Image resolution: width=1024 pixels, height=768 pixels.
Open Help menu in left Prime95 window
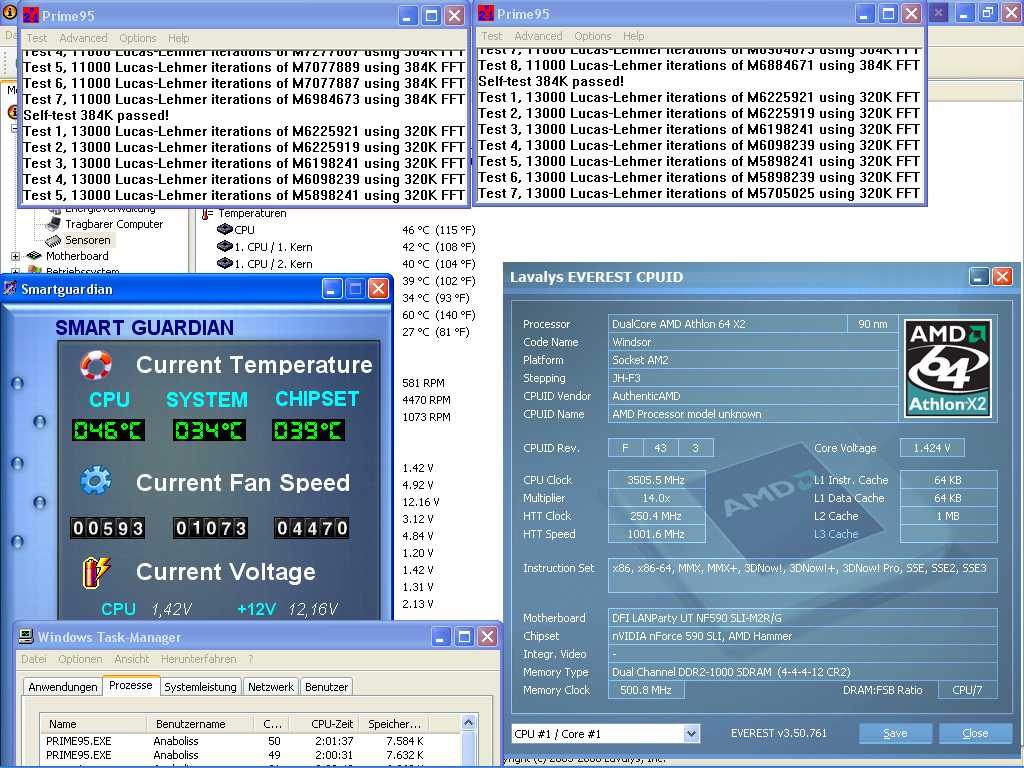[178, 38]
